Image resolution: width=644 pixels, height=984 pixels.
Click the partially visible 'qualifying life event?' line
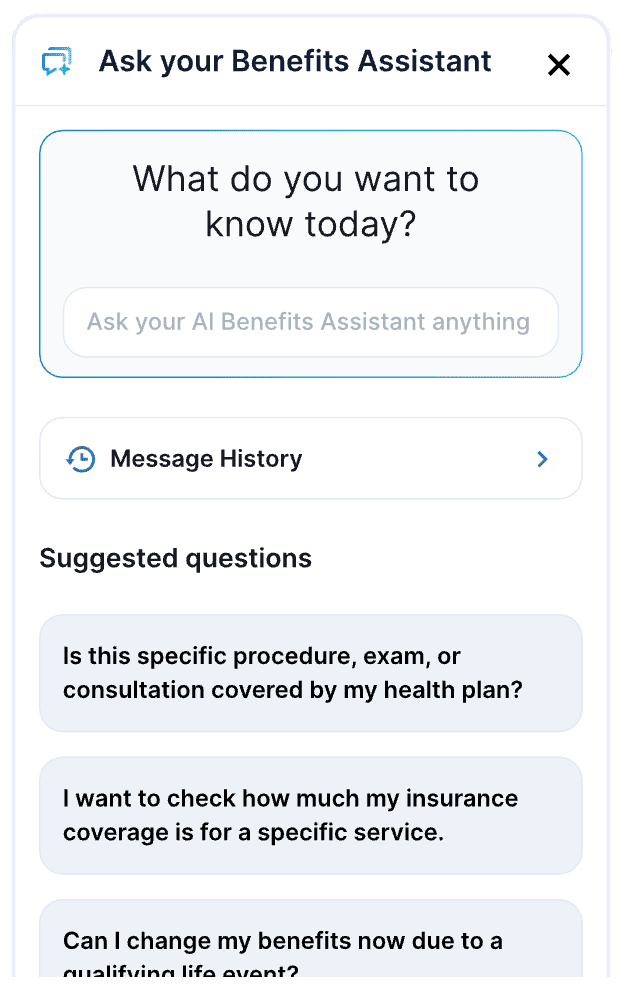[181, 971]
